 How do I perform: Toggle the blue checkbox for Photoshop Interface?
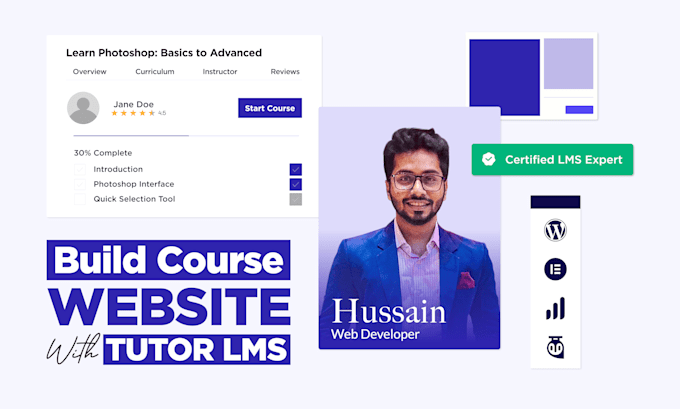(296, 184)
